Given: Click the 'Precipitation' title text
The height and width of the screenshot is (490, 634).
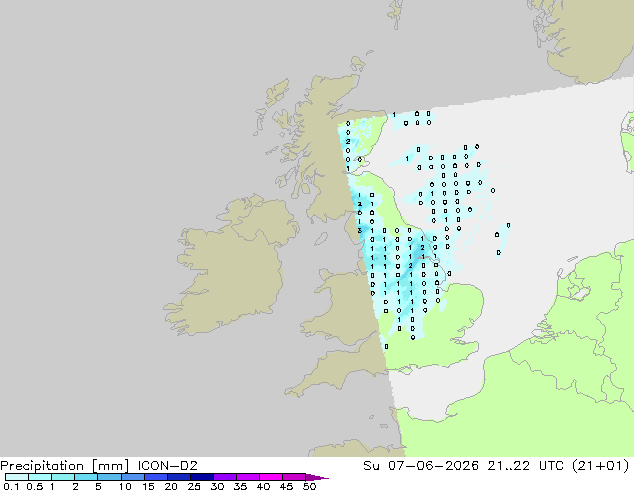Looking at the screenshot, I should (x=42, y=466).
